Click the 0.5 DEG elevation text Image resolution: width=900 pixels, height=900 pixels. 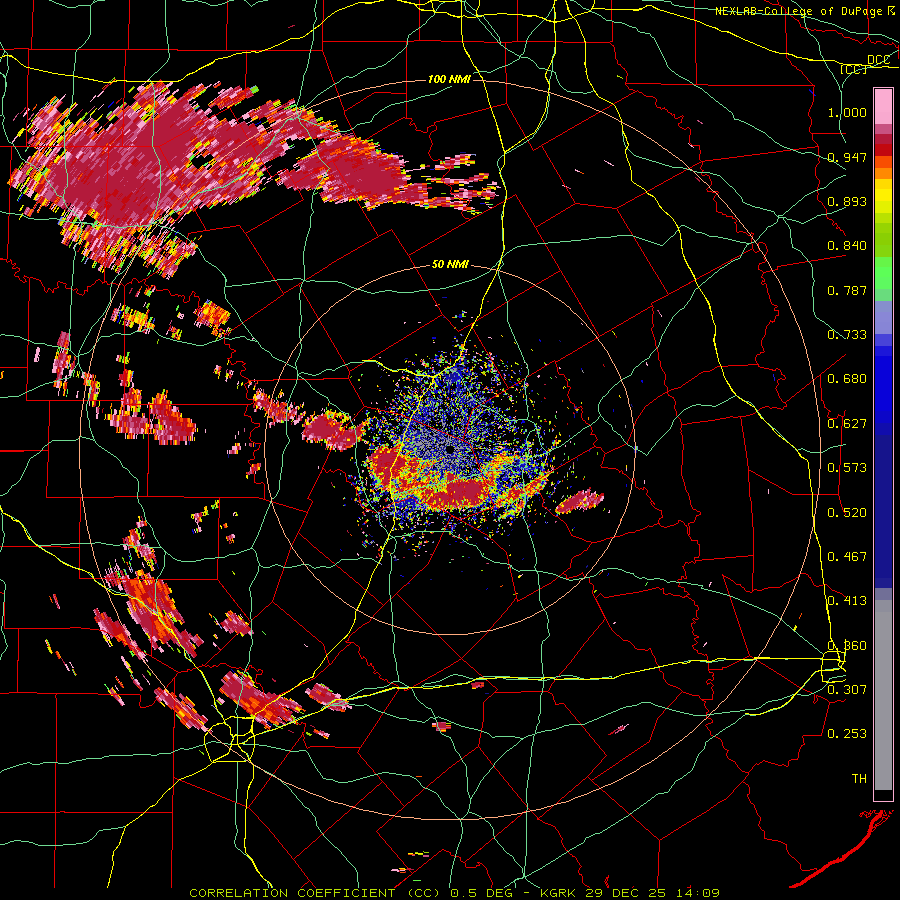(481, 893)
